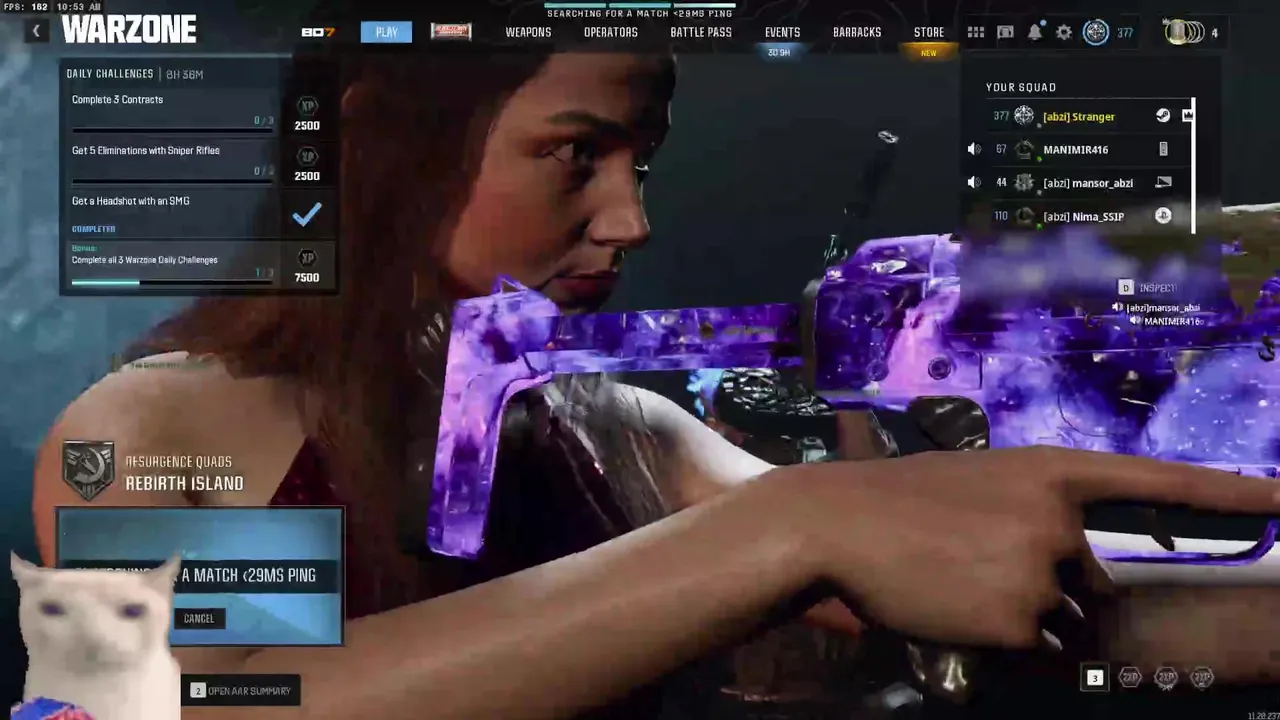Click the first double XP token
Screen dimensions: 1280x720
point(1130,678)
